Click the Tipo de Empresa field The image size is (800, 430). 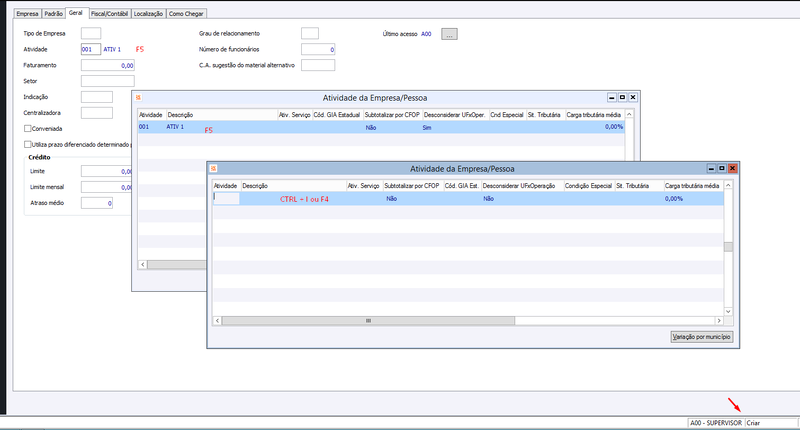[x=91, y=33]
